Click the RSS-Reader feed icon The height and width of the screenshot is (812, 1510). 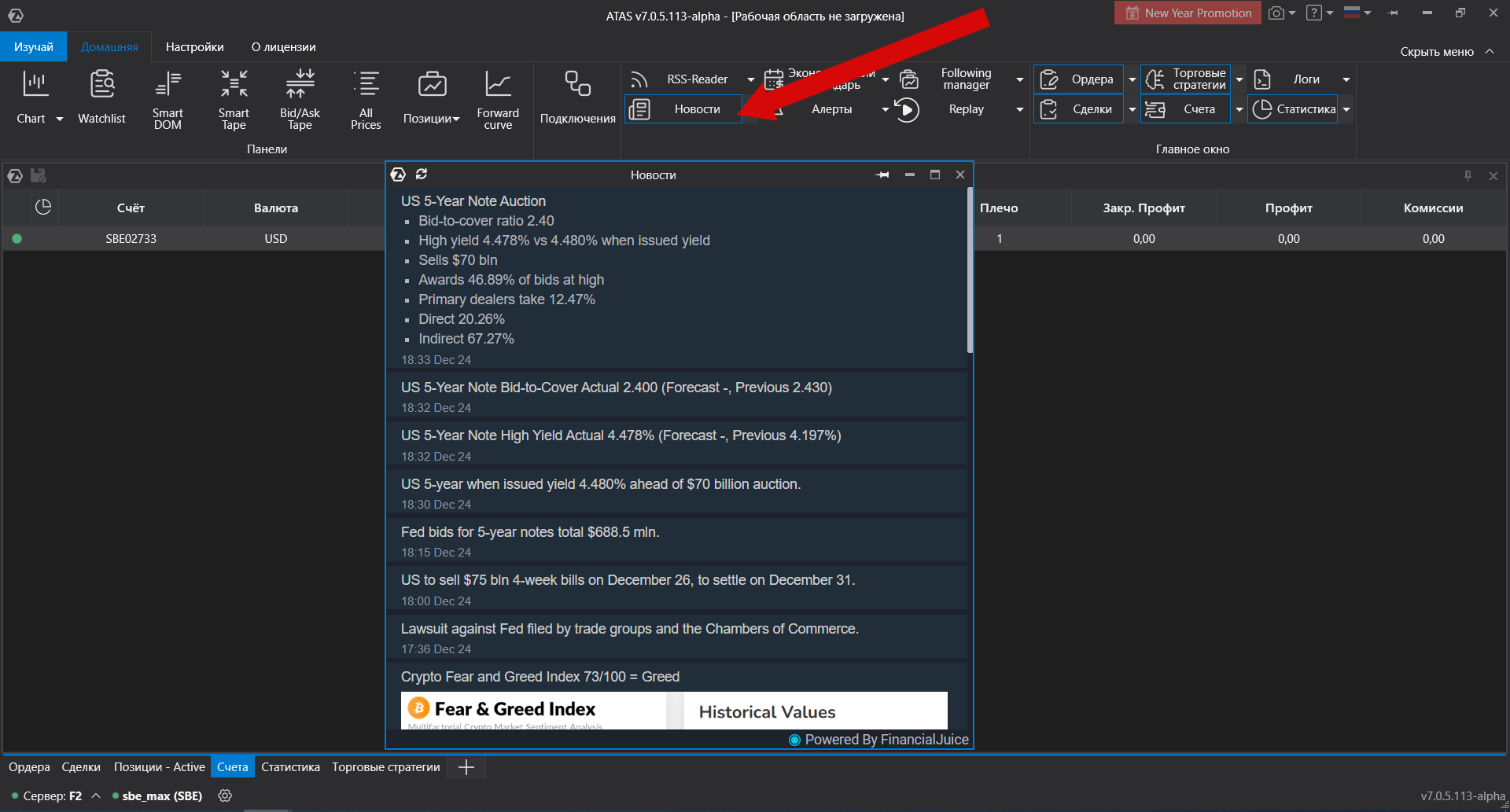tap(639, 79)
